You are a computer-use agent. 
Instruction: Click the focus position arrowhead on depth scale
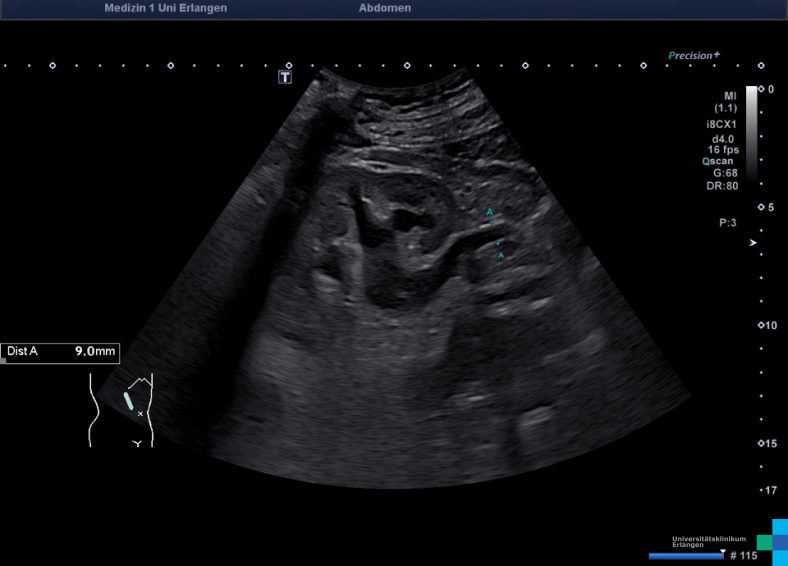point(753,243)
